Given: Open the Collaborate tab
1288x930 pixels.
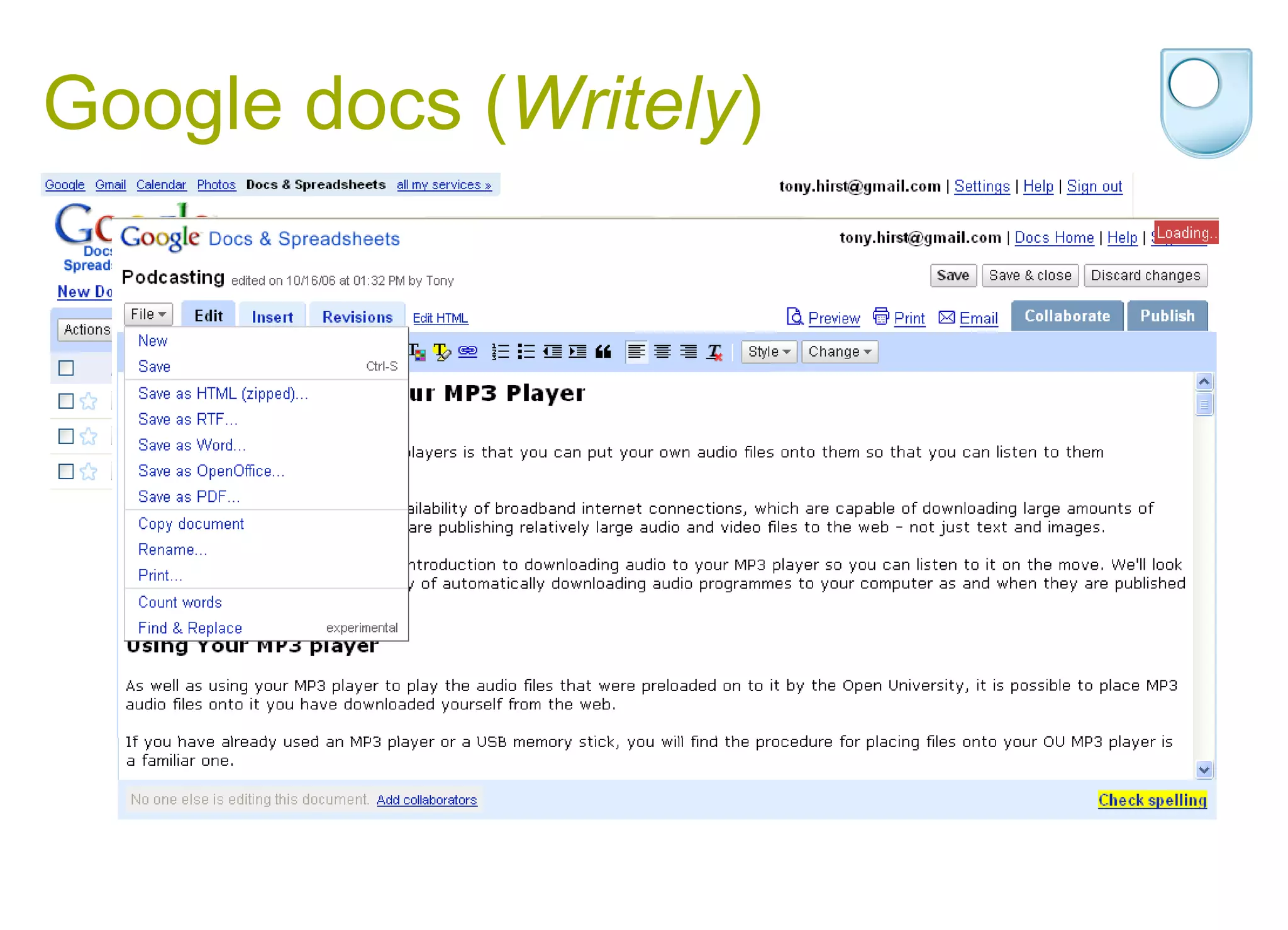Looking at the screenshot, I should [1067, 316].
